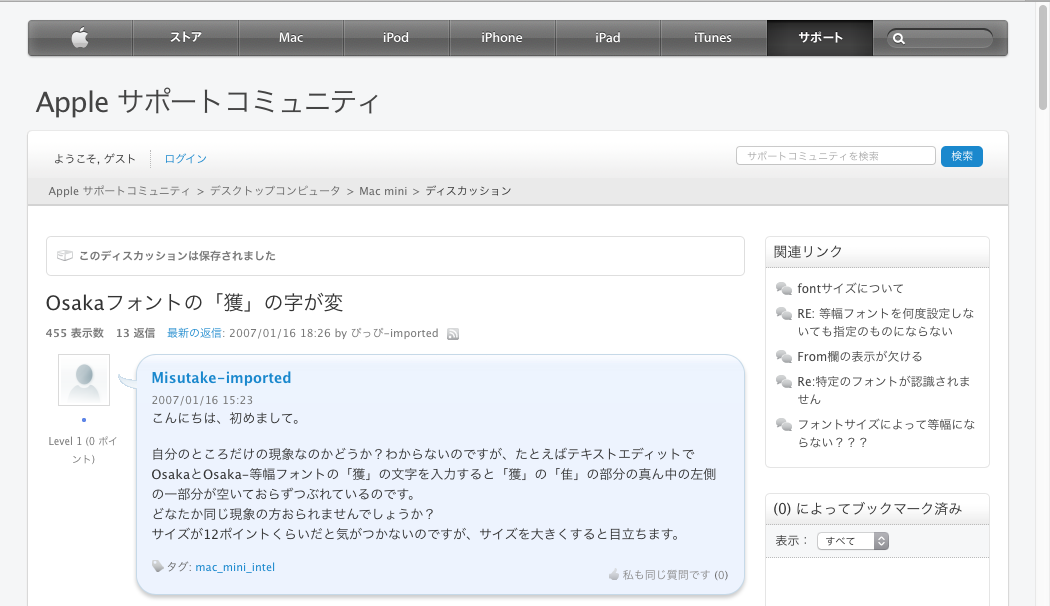This screenshot has width=1050, height=606.
Task: Open the RSS feed icon beside latest reply
Action: (453, 334)
